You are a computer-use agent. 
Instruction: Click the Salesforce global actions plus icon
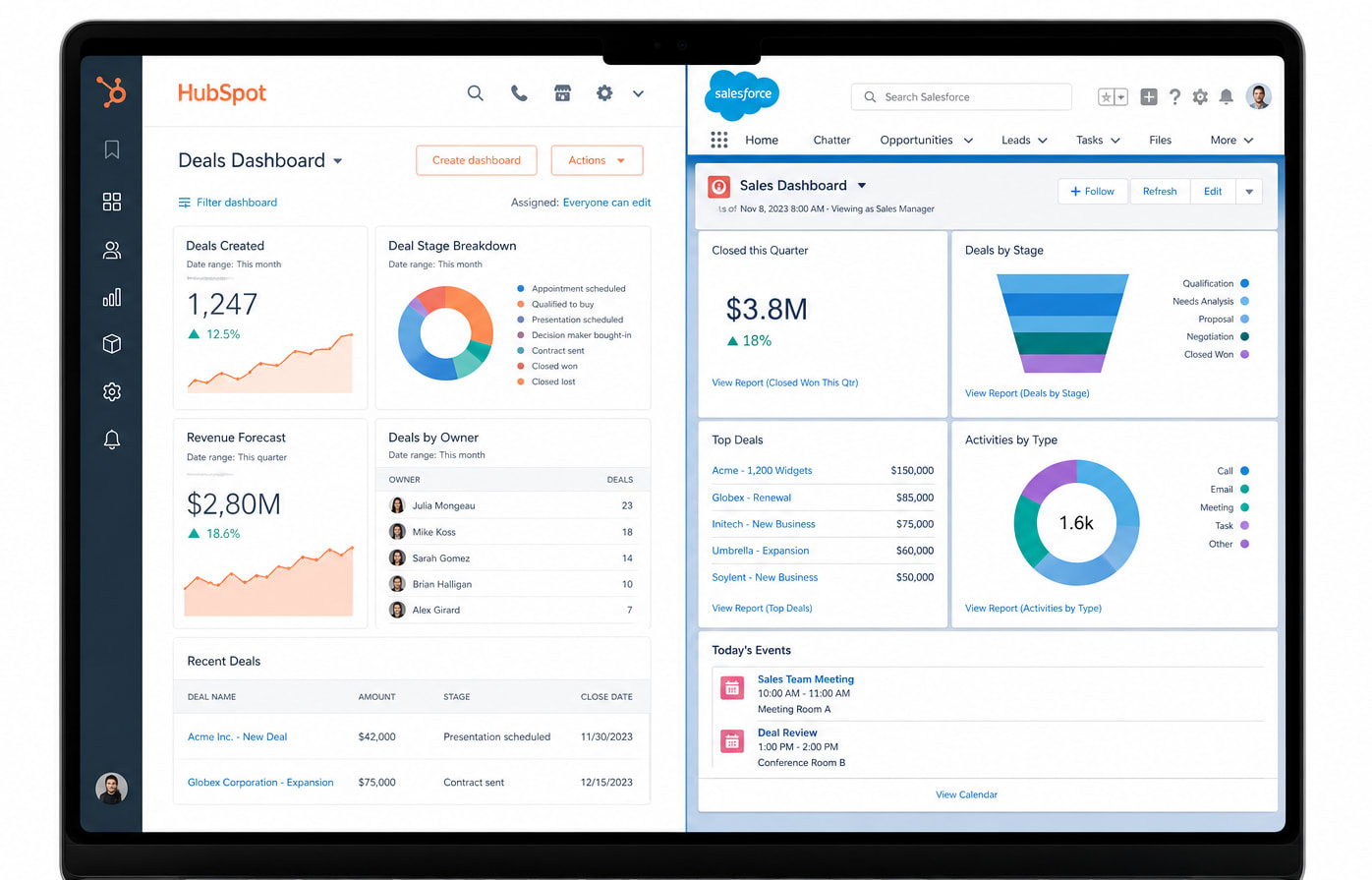[x=1149, y=96]
